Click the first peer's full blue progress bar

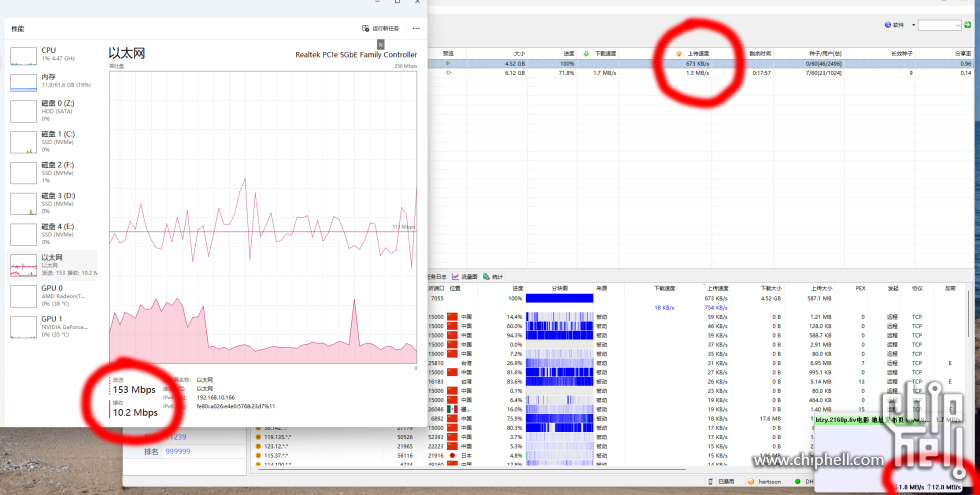[559, 298]
